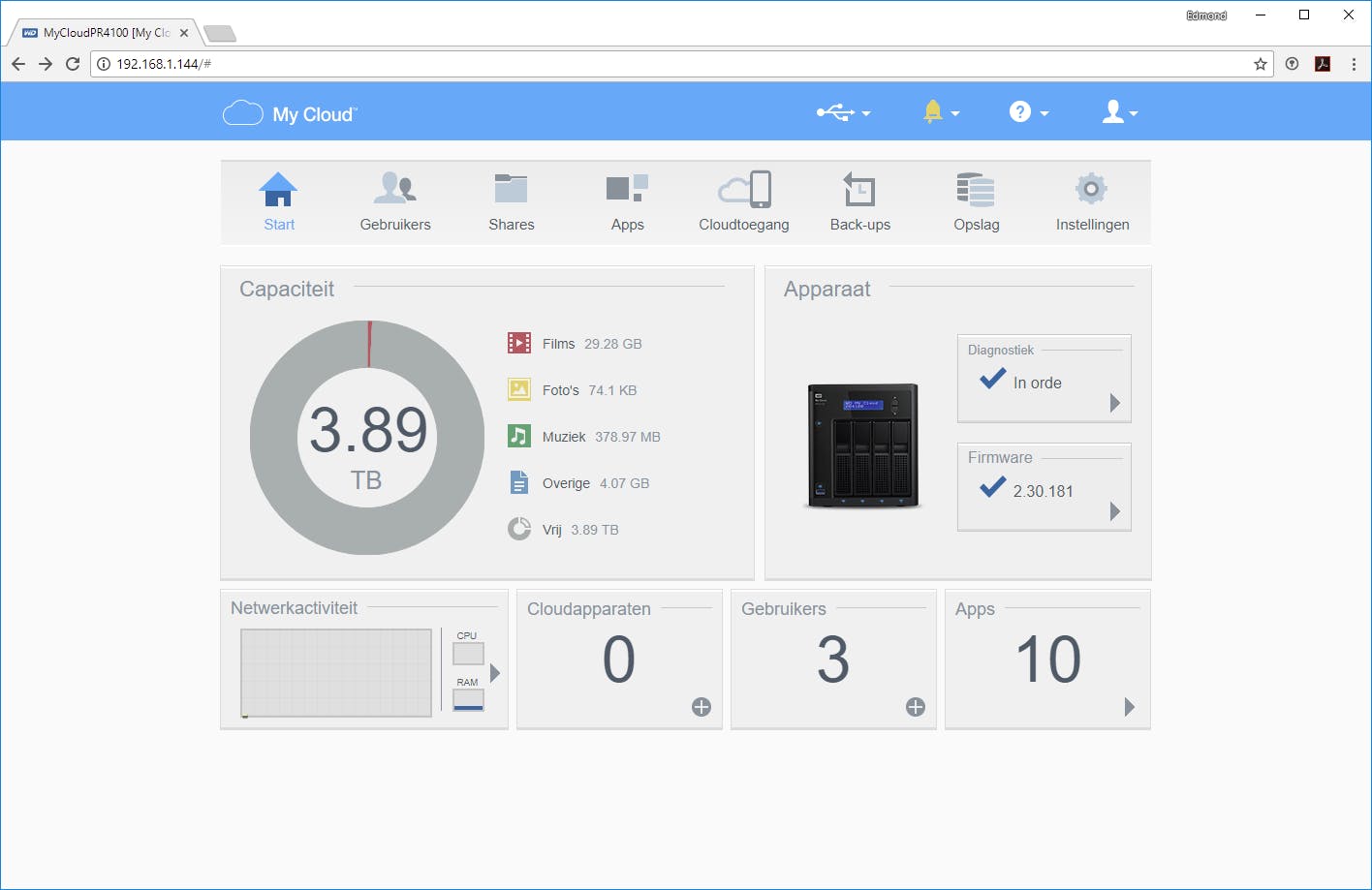Click the browser address bar
Screen dimensions: 1372x890
click(678, 64)
